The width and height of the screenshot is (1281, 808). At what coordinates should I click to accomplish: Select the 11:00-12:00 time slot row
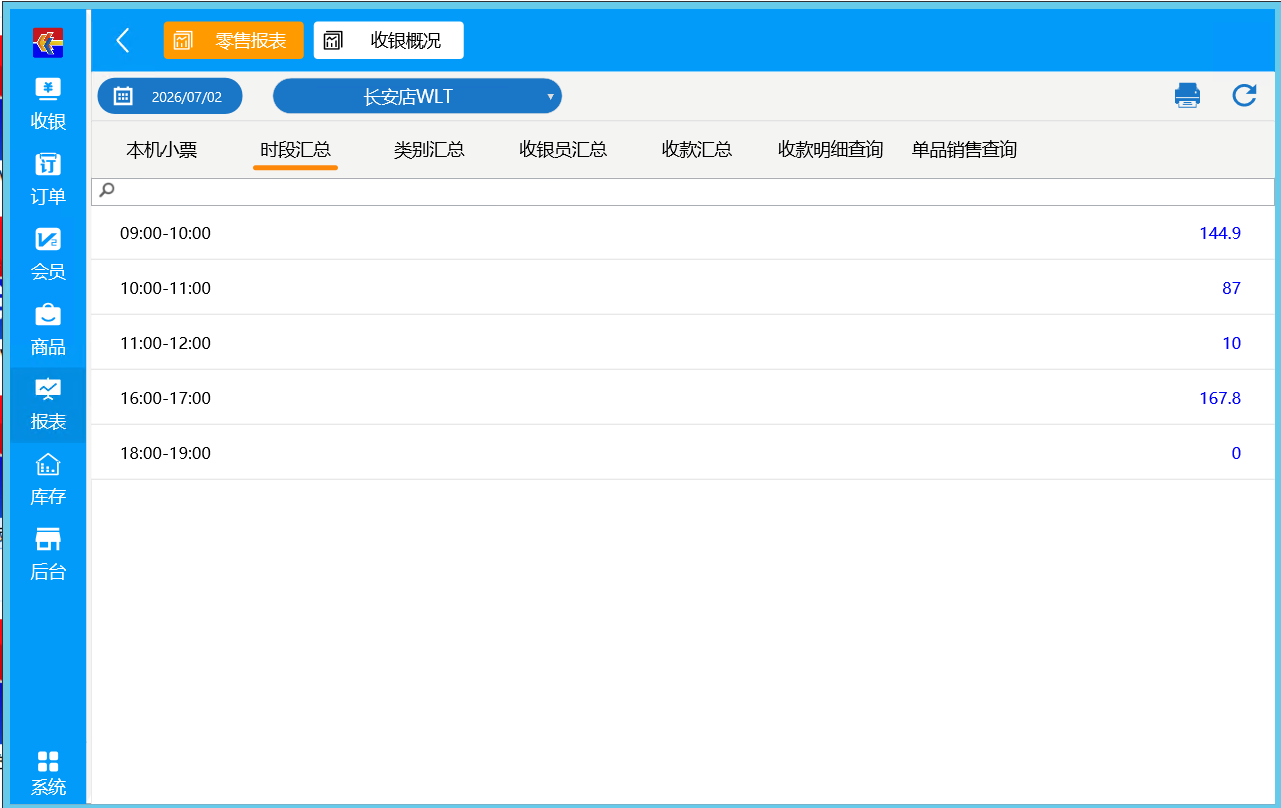click(683, 343)
